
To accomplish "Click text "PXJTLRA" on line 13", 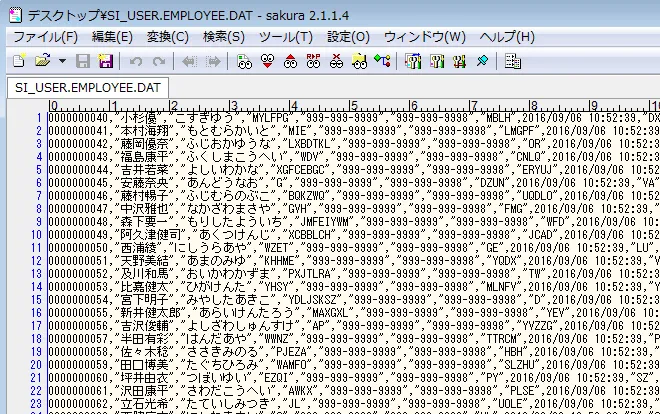I will click(x=309, y=274).
